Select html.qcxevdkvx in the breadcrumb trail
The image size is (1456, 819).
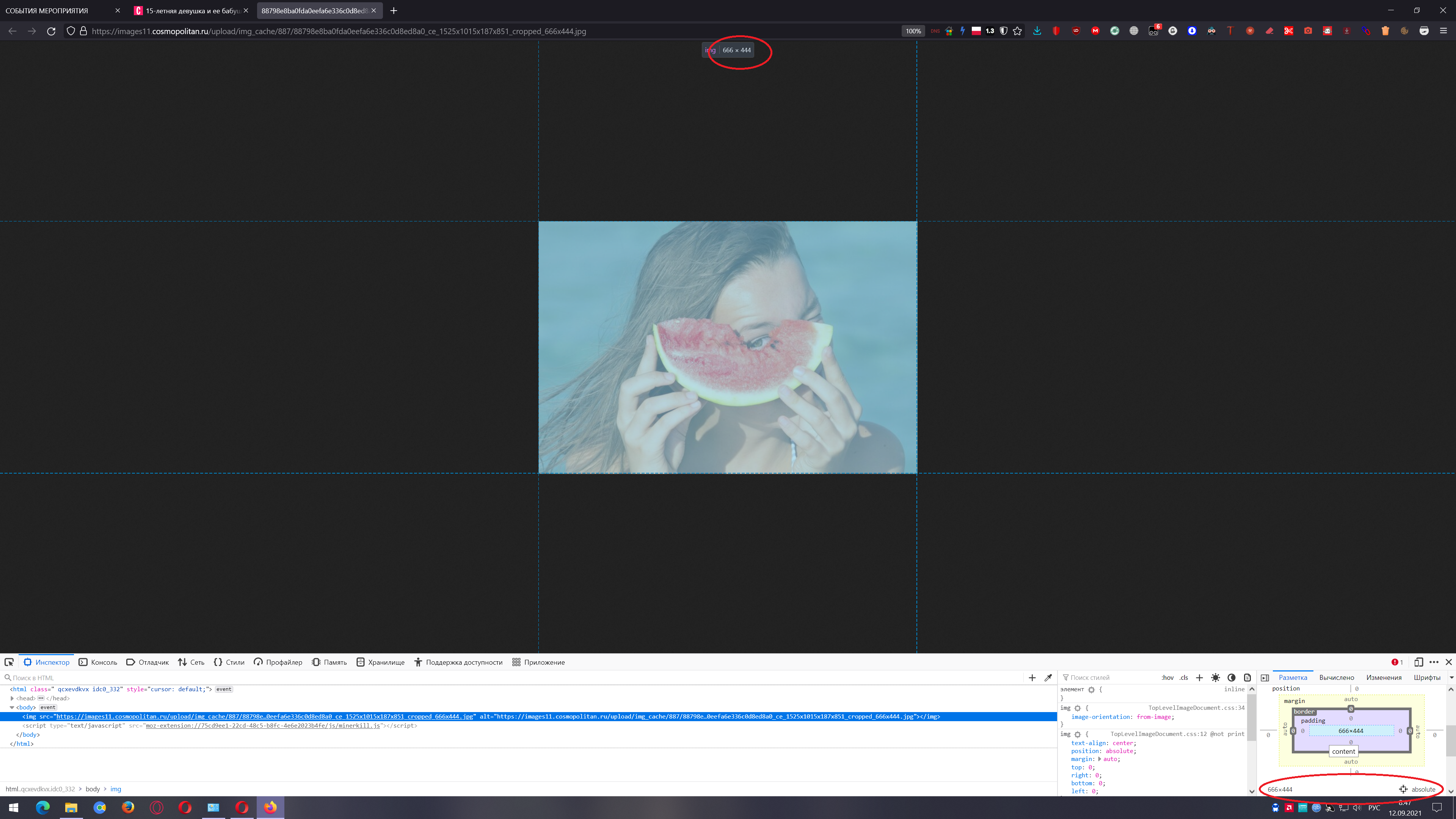point(40,789)
